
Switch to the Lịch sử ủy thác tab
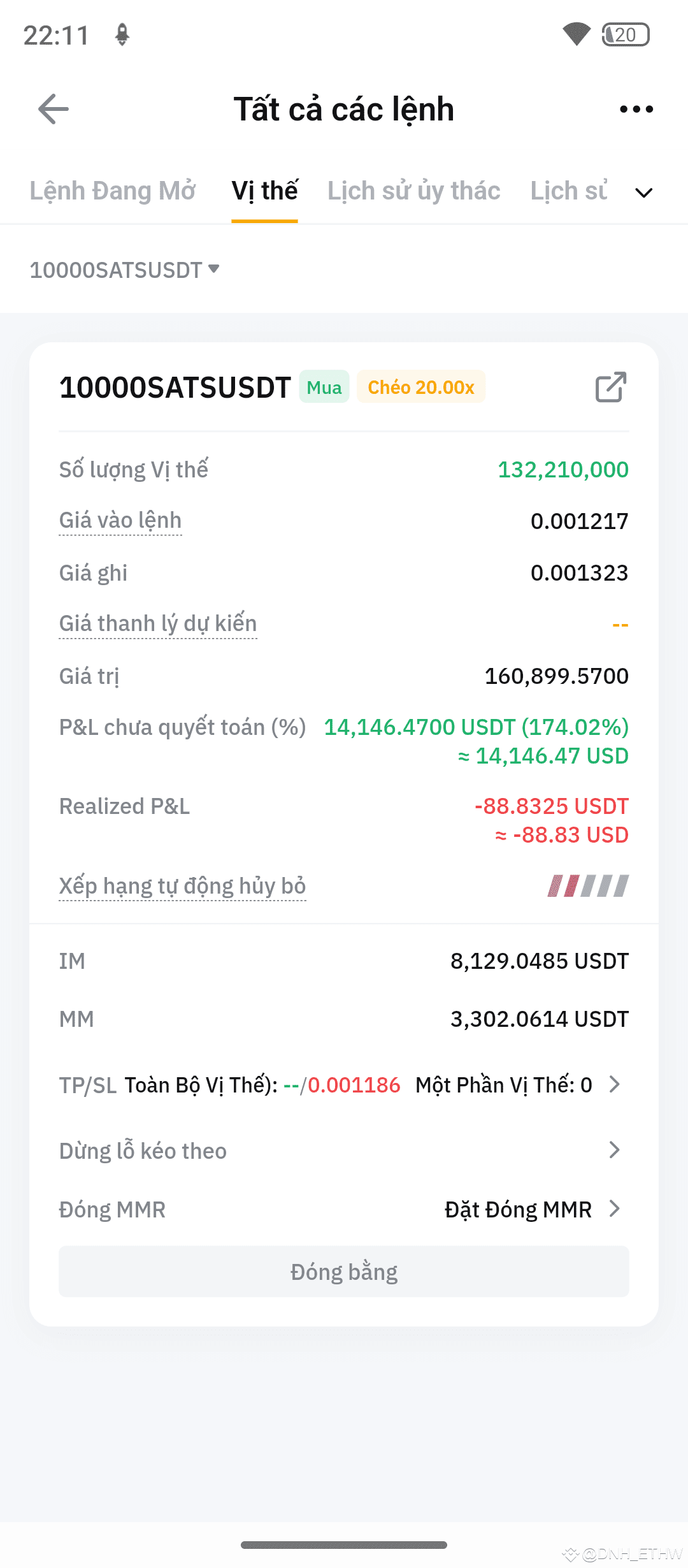(414, 191)
